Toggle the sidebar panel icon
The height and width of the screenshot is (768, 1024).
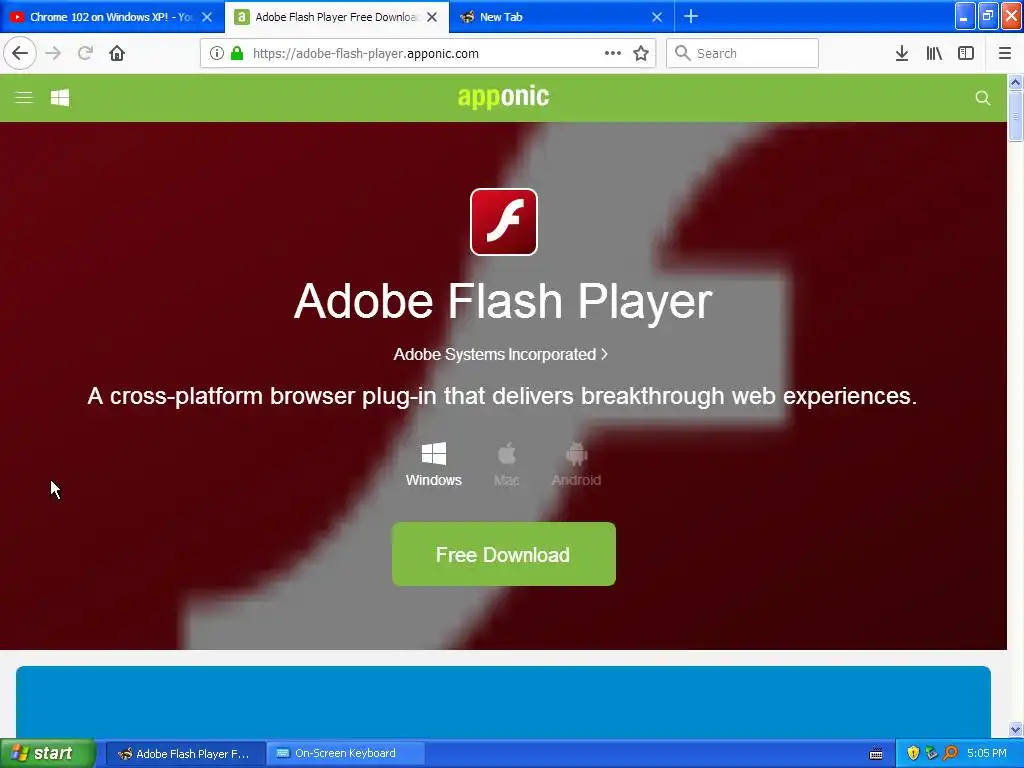(966, 53)
